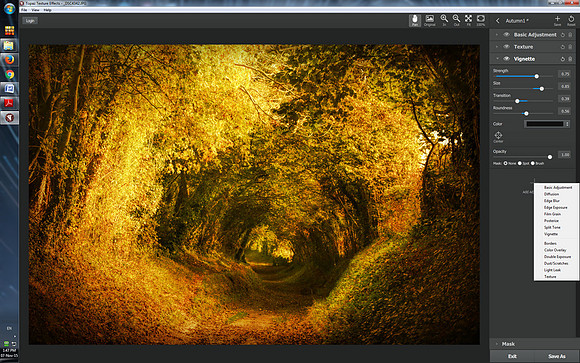Select the None mask radio button
This screenshot has height=363, width=580.
[x=505, y=163]
